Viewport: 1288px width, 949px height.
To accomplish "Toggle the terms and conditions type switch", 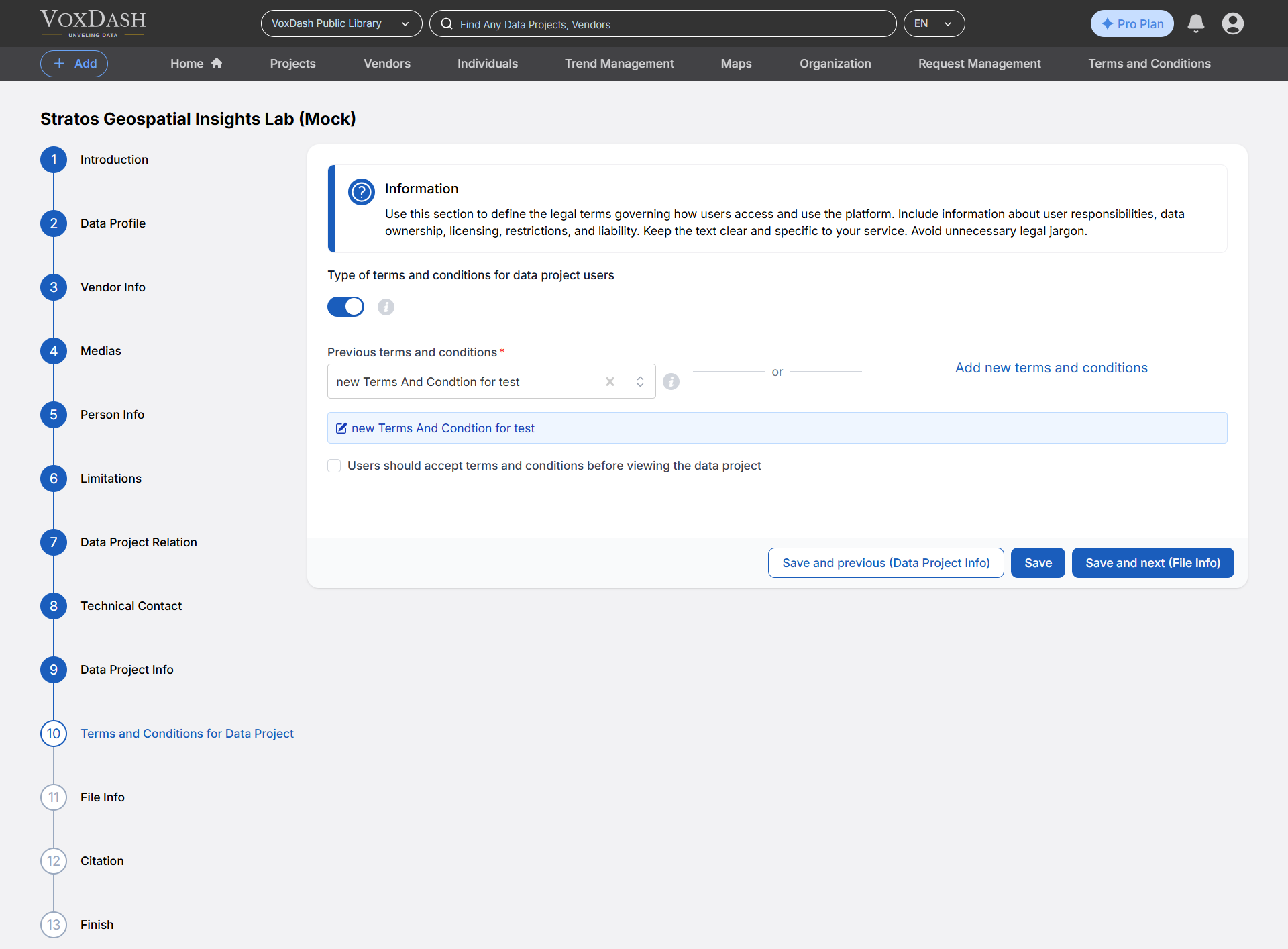I will pos(345,307).
